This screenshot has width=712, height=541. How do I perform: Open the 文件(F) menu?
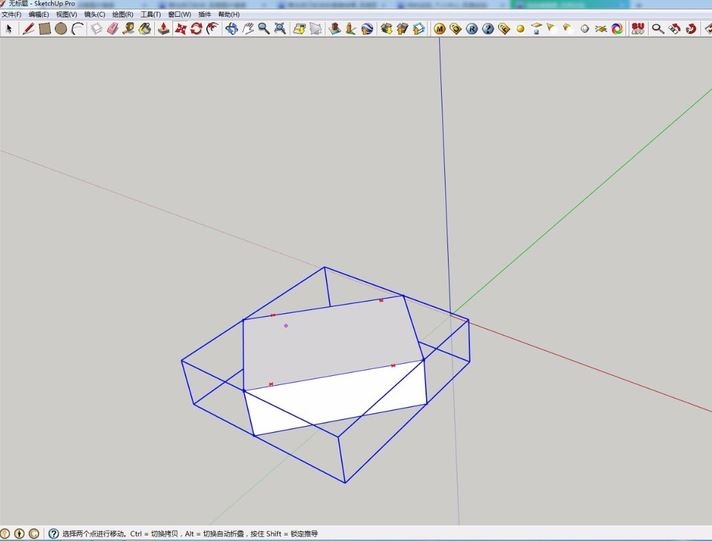[11, 15]
